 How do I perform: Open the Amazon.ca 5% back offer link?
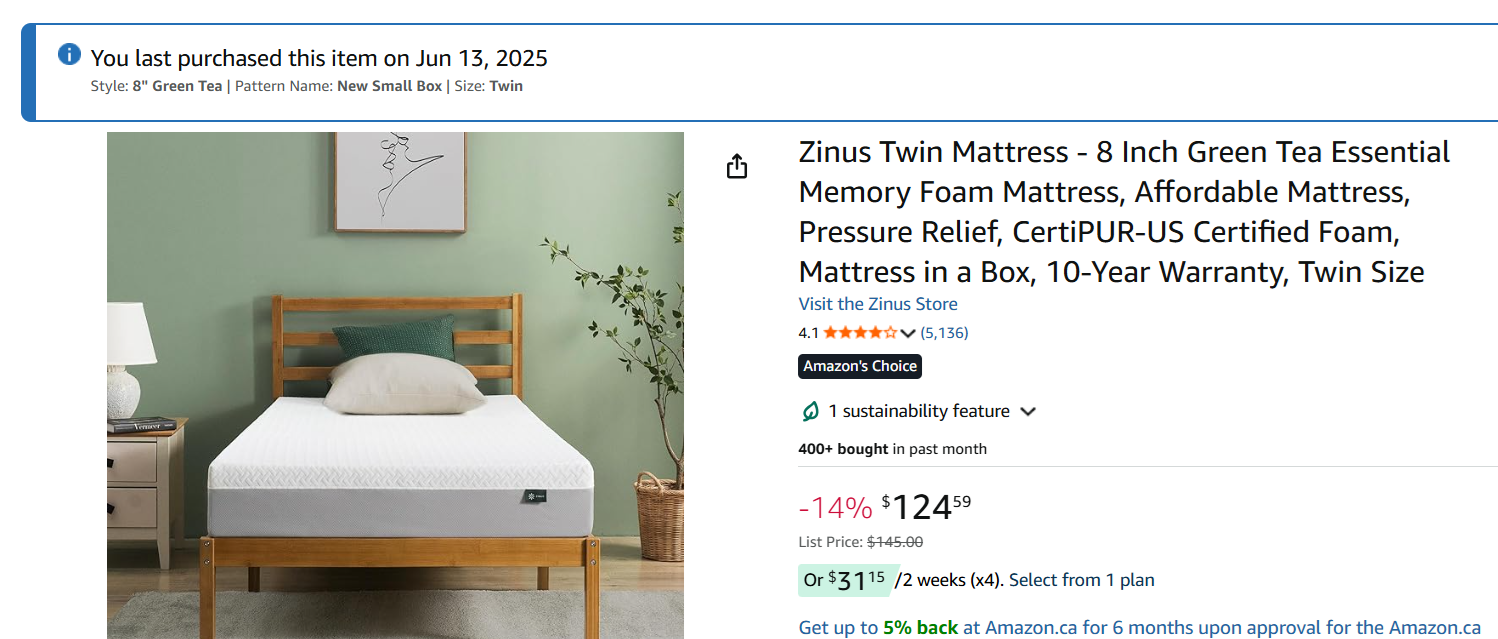pyautogui.click(x=1139, y=628)
